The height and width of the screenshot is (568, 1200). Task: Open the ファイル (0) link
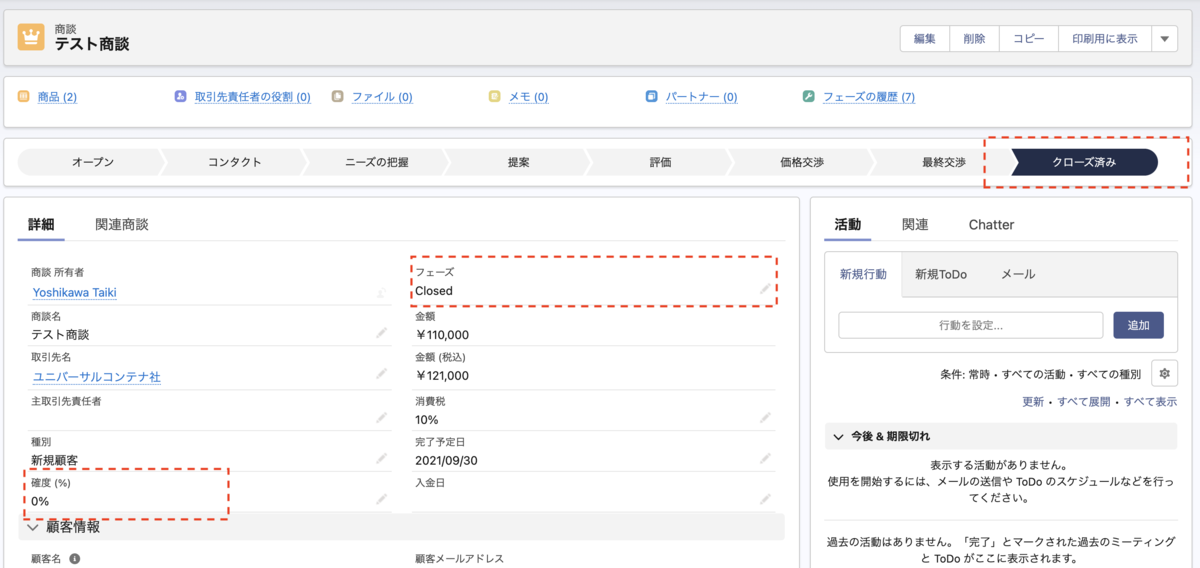tap(382, 97)
